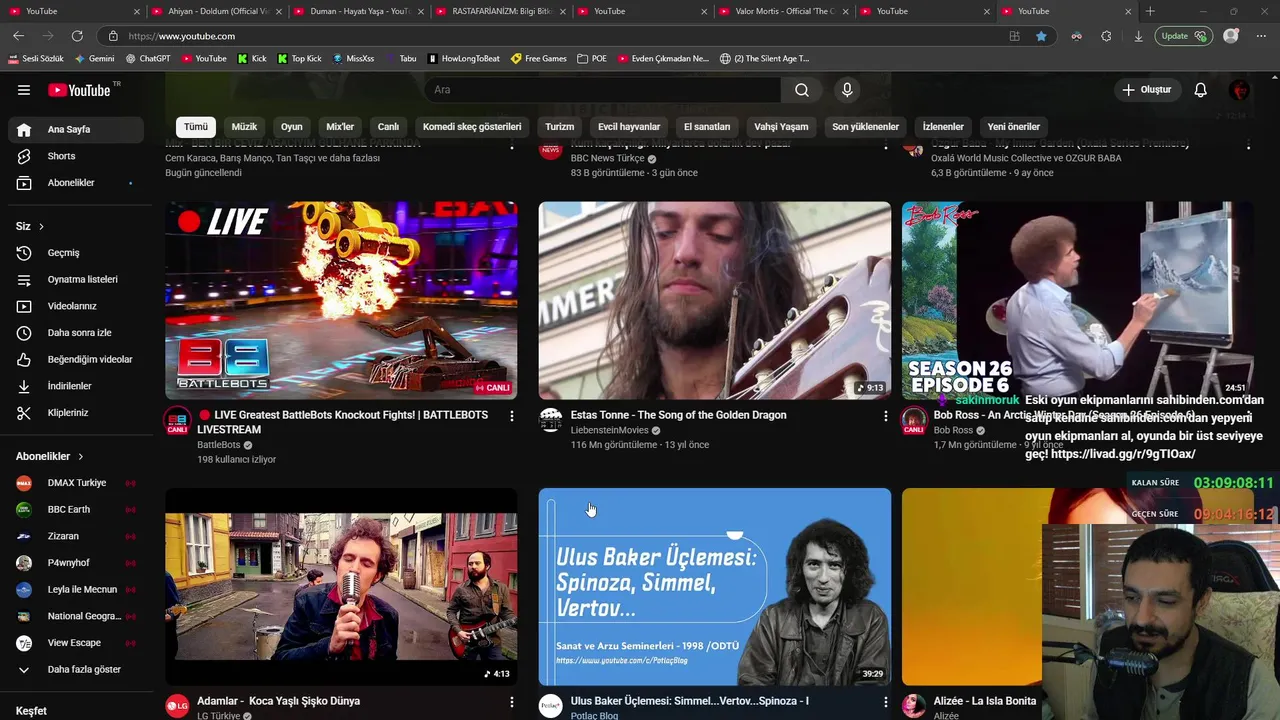
Task: Open the P4wnyhof channel subscription
Action: click(x=76, y=563)
